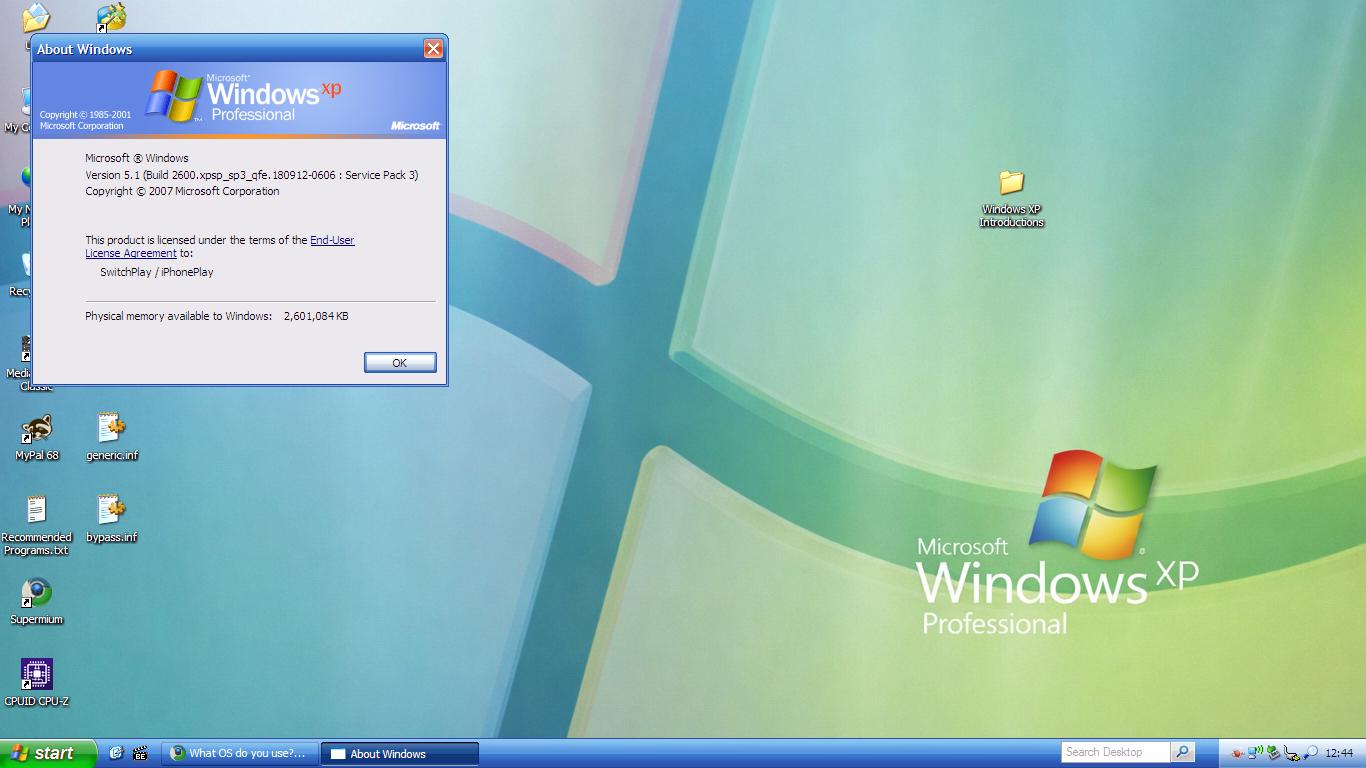The width and height of the screenshot is (1366, 768).
Task: Click OK in About Windows dialog
Action: [x=400, y=362]
